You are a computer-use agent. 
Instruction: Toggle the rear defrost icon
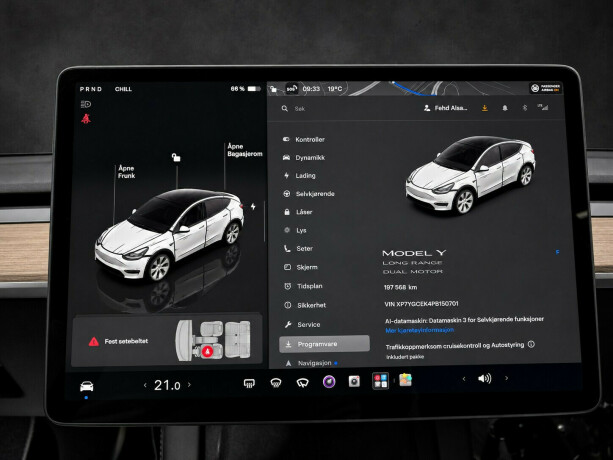point(249,383)
